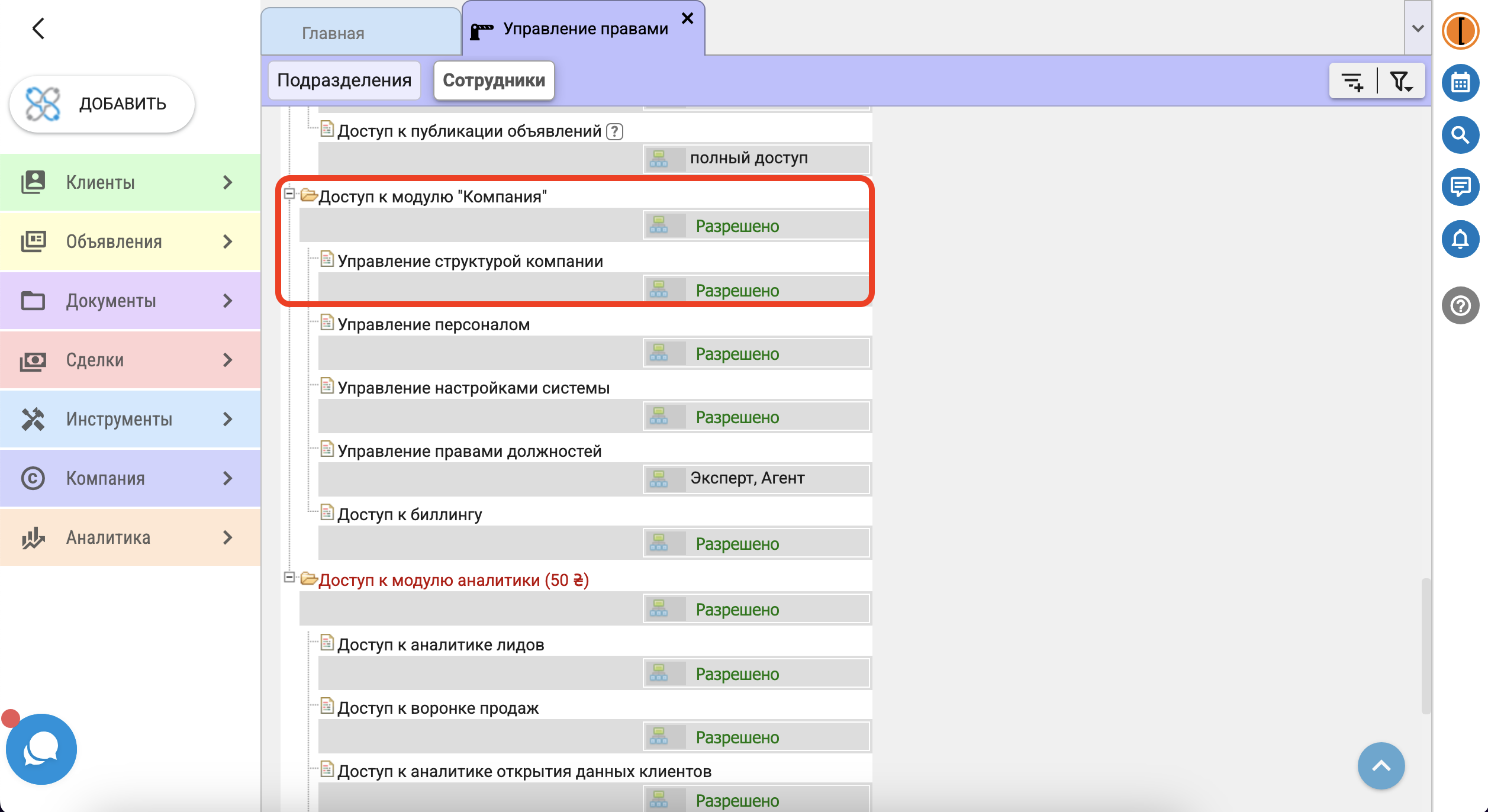Expand the tabs overflow dropdown arrow
Viewport: 1488px width, 812px height.
click(1418, 28)
